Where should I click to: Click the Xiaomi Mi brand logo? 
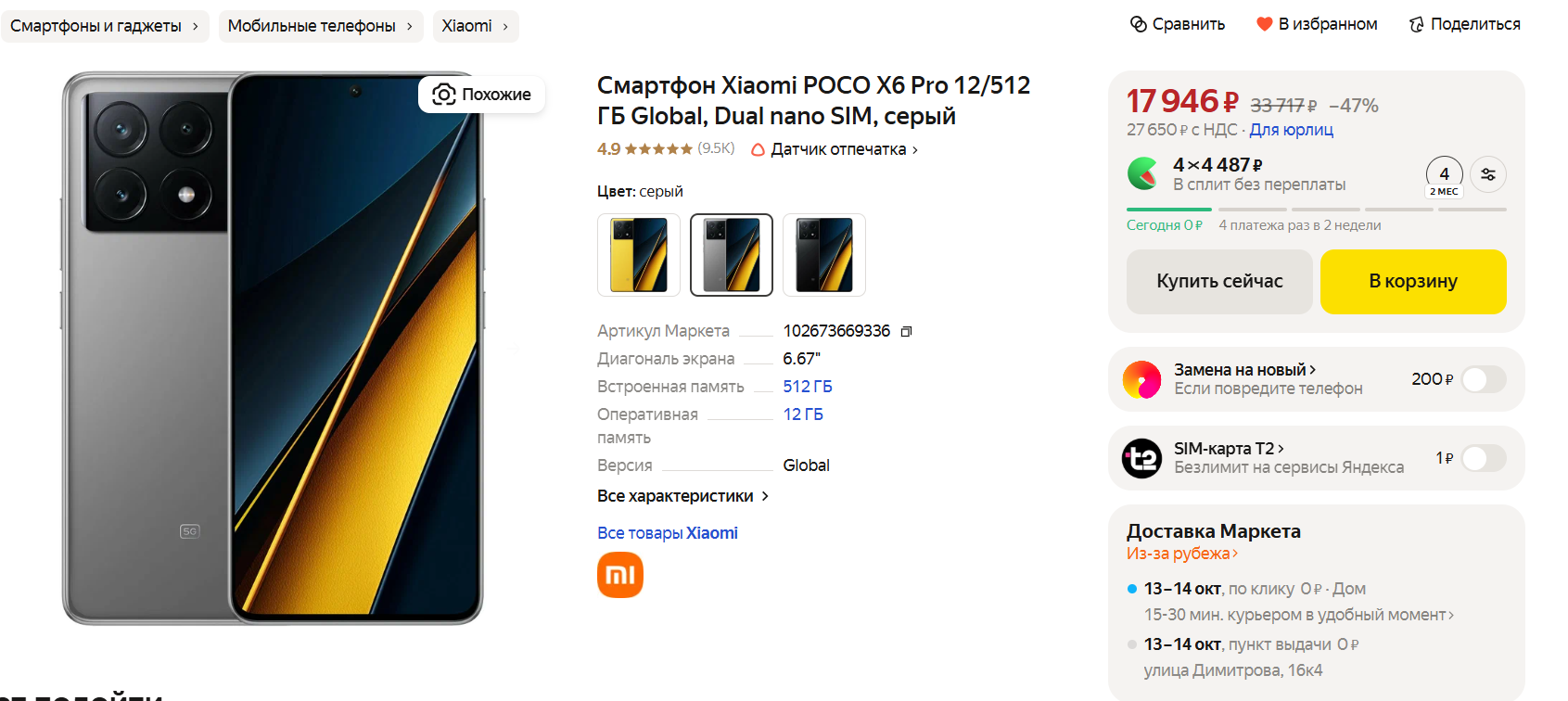click(620, 575)
